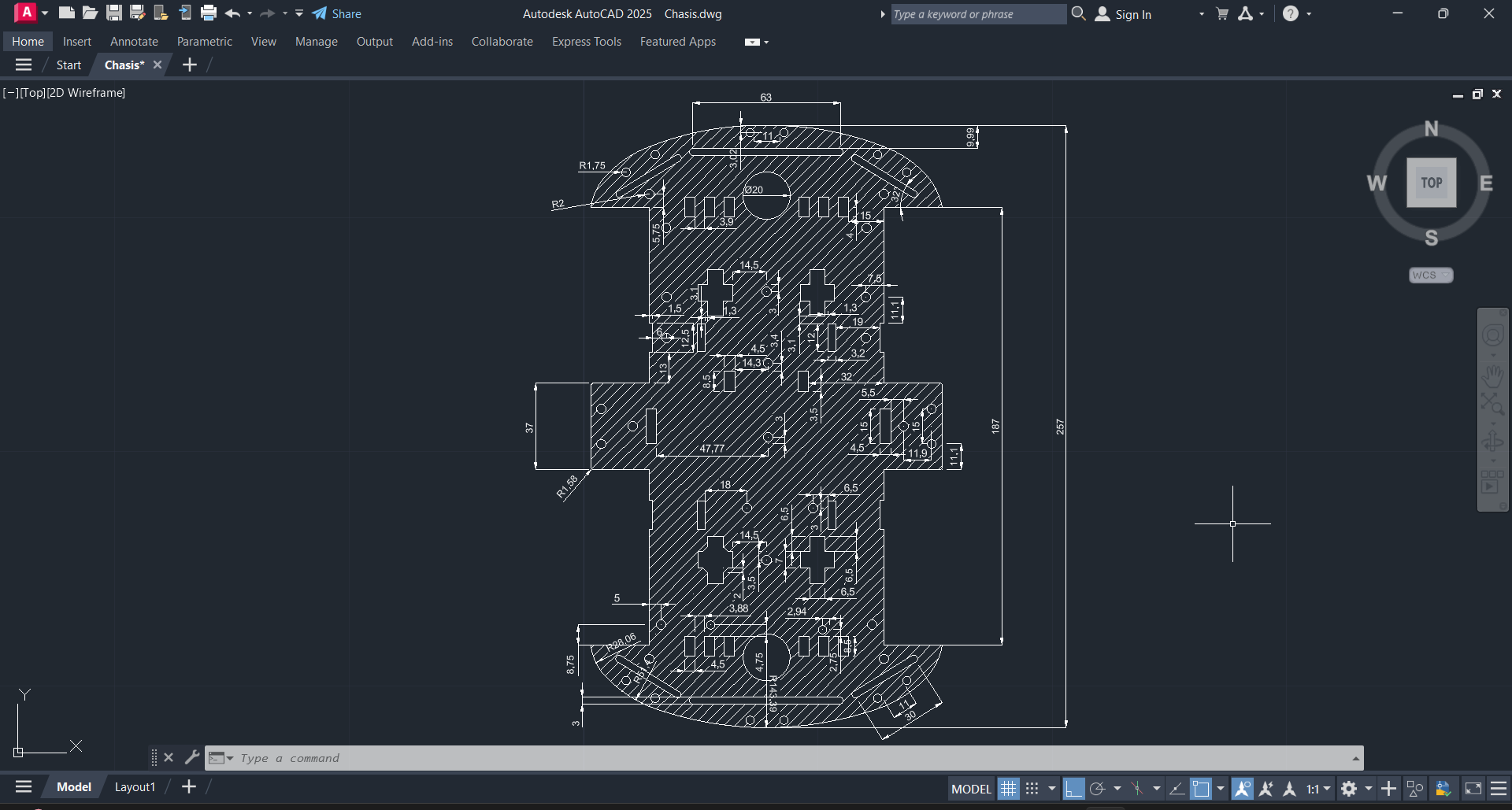1512x810 pixels.
Task: Expand the Help dropdown arrow
Action: [1309, 13]
